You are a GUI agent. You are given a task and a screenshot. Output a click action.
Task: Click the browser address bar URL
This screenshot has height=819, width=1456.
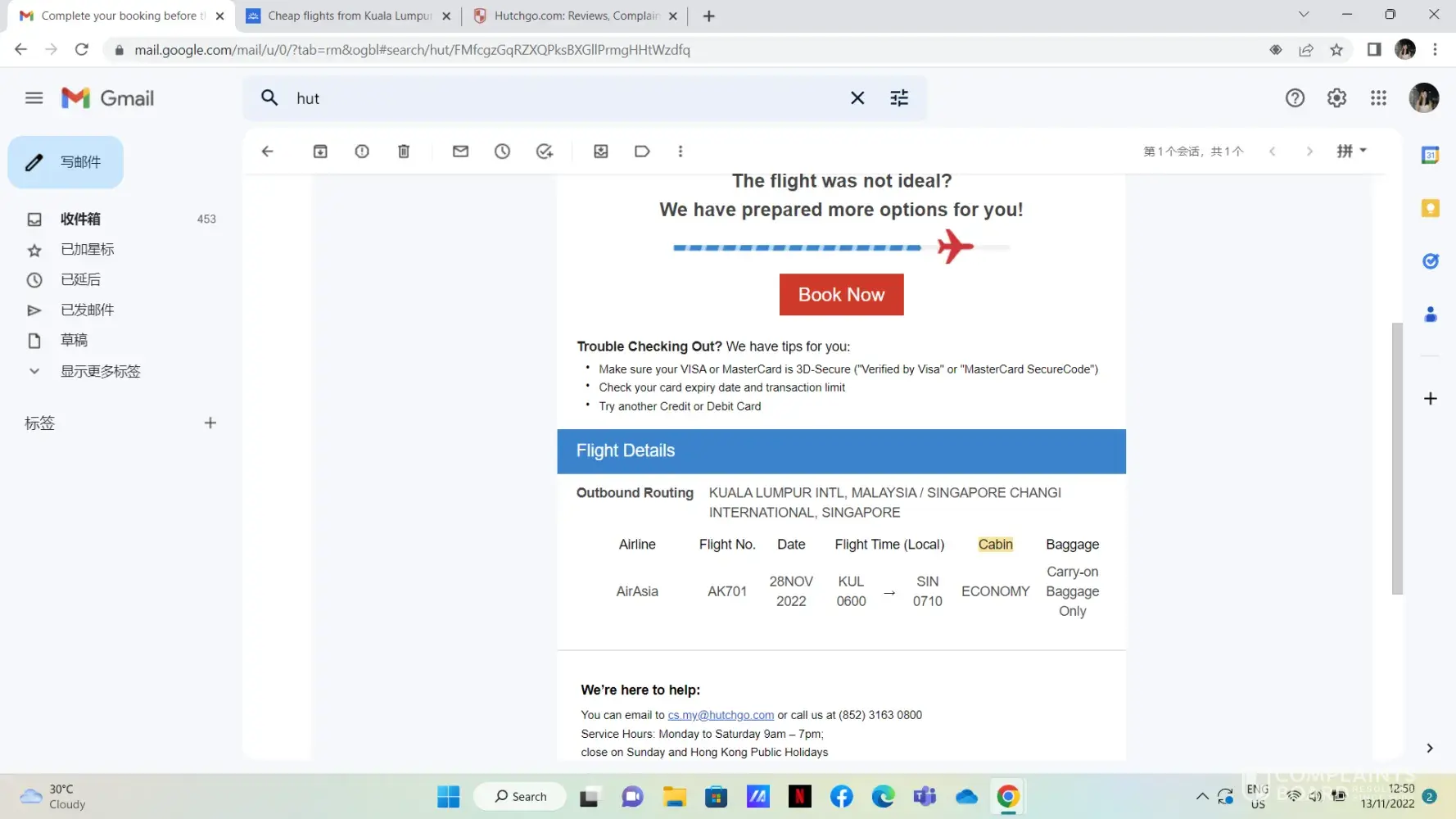412,50
